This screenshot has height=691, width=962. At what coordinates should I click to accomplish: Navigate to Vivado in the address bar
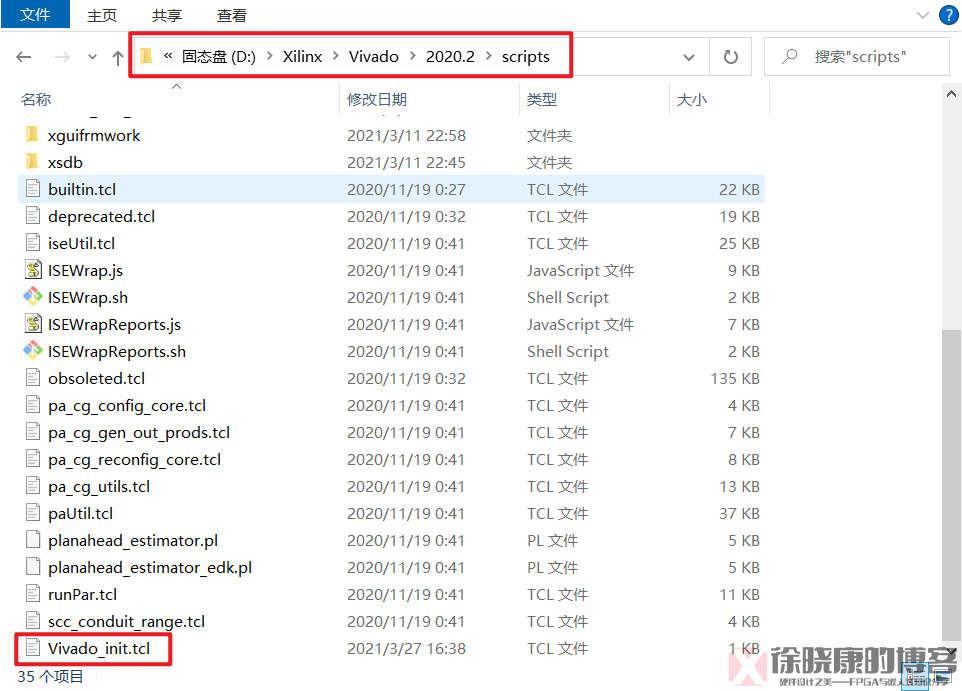click(374, 56)
